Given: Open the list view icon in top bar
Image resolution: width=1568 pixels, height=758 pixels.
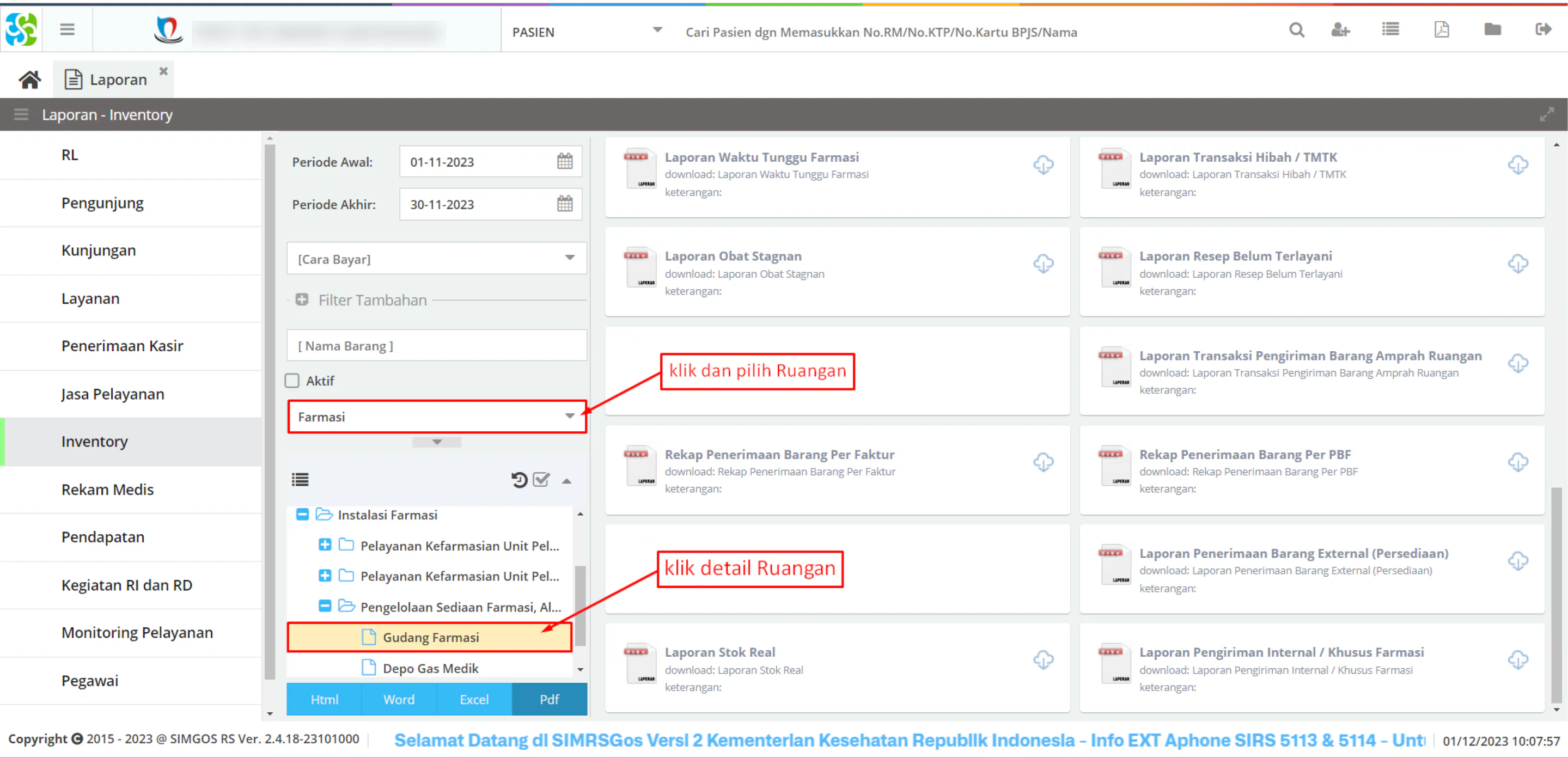Looking at the screenshot, I should 1390,29.
